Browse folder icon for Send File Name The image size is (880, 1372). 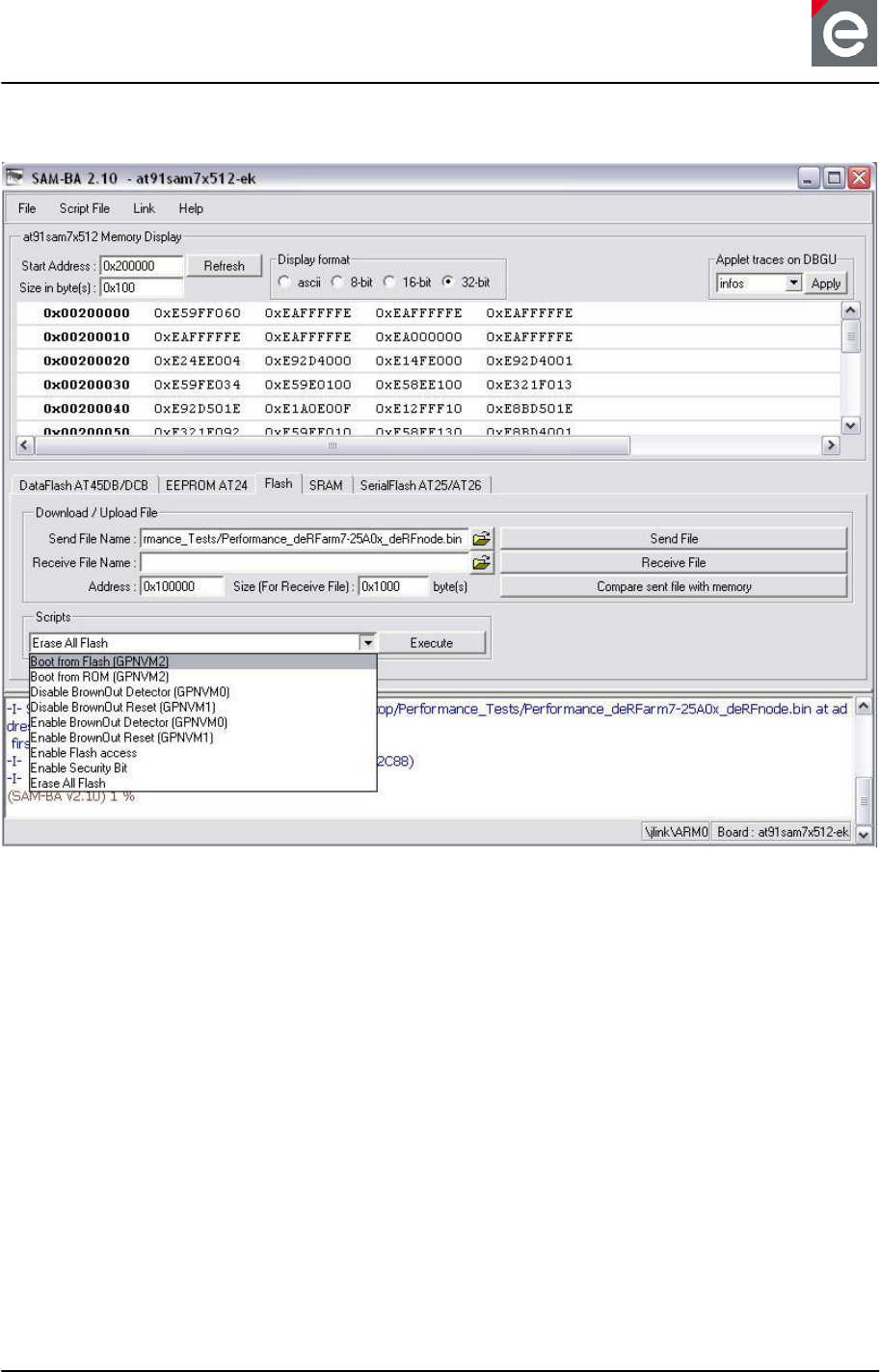[x=482, y=539]
